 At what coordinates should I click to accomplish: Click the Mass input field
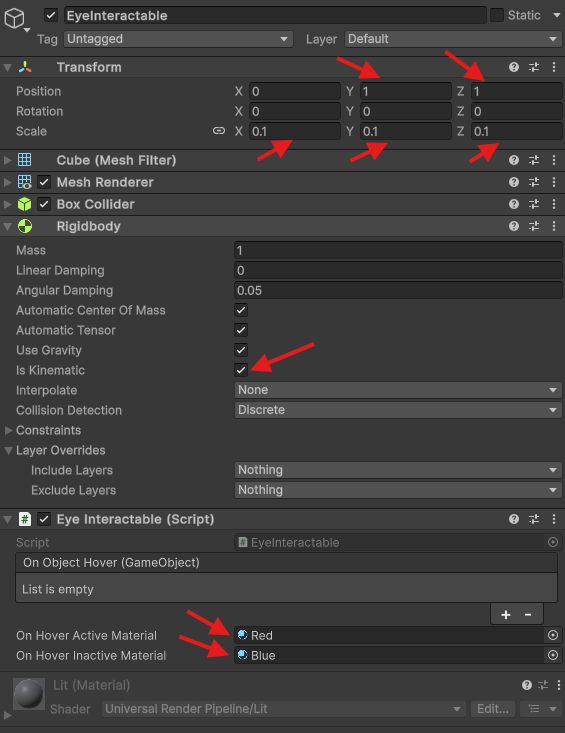(398, 251)
